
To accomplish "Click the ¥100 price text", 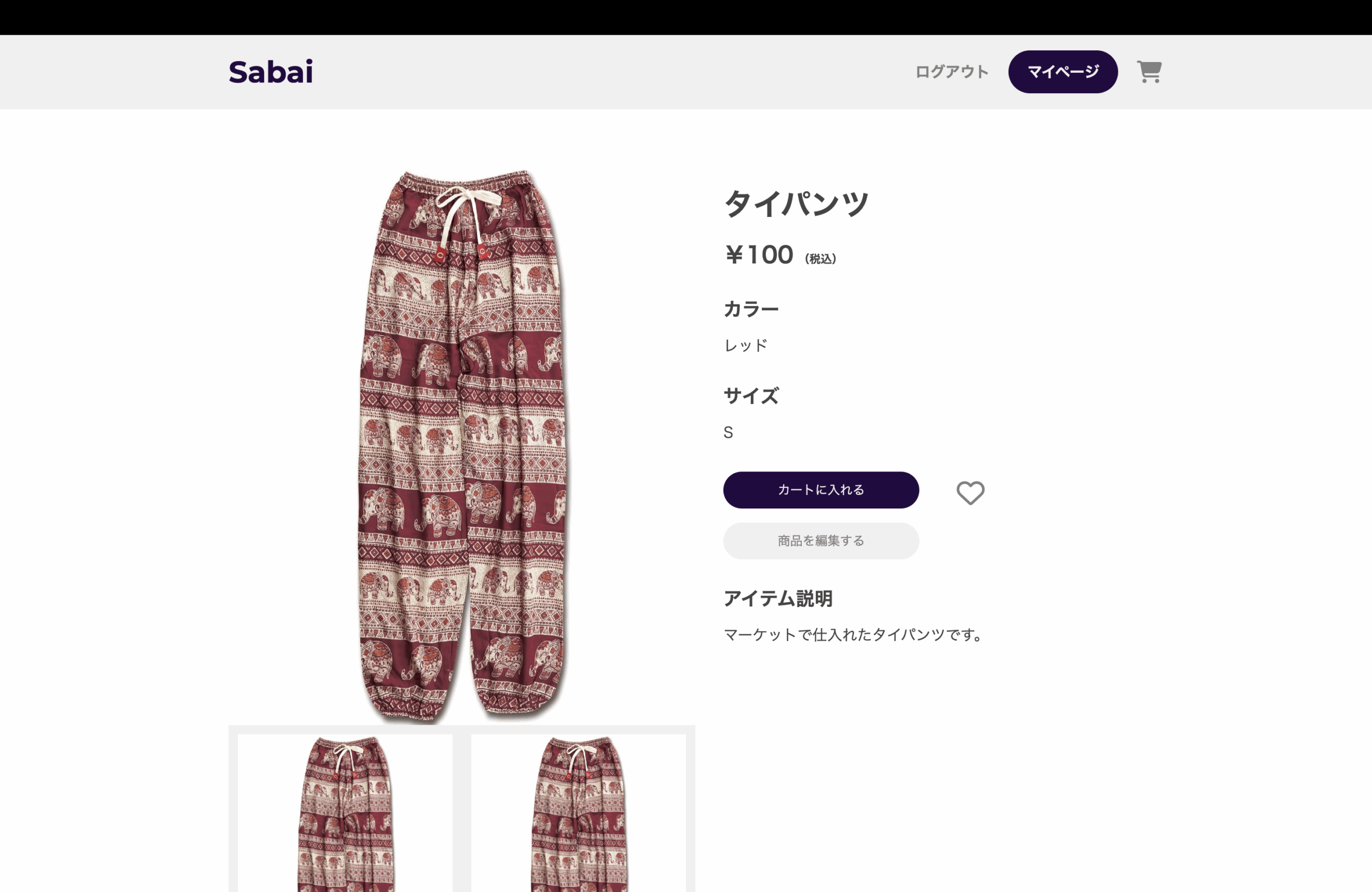I will 759,254.
